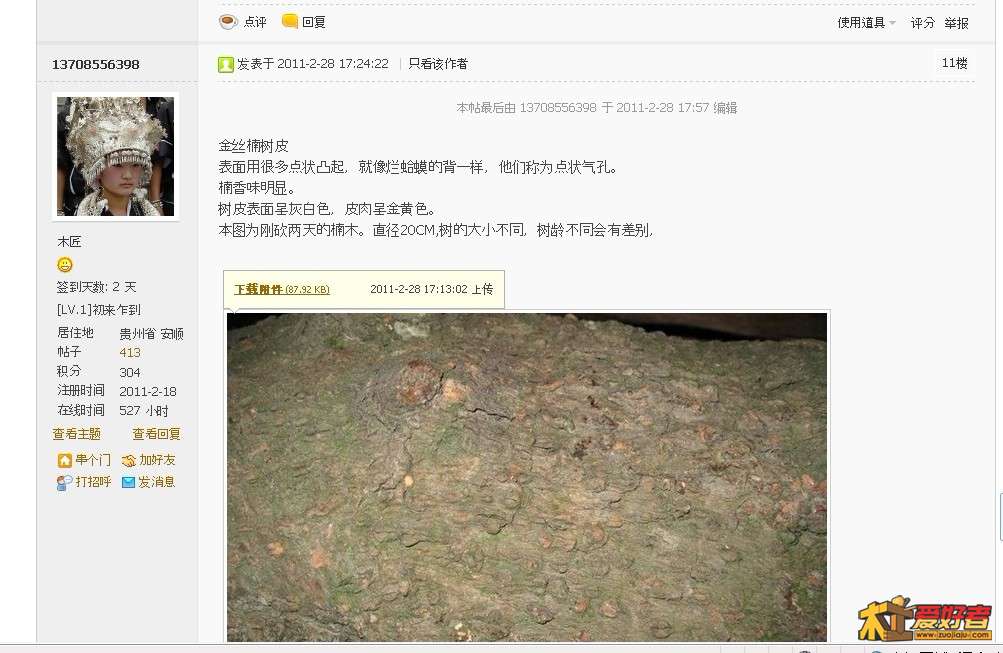The image size is (1003, 653).
Task: Expand the 使用道具 dropdown
Action: coord(866,23)
